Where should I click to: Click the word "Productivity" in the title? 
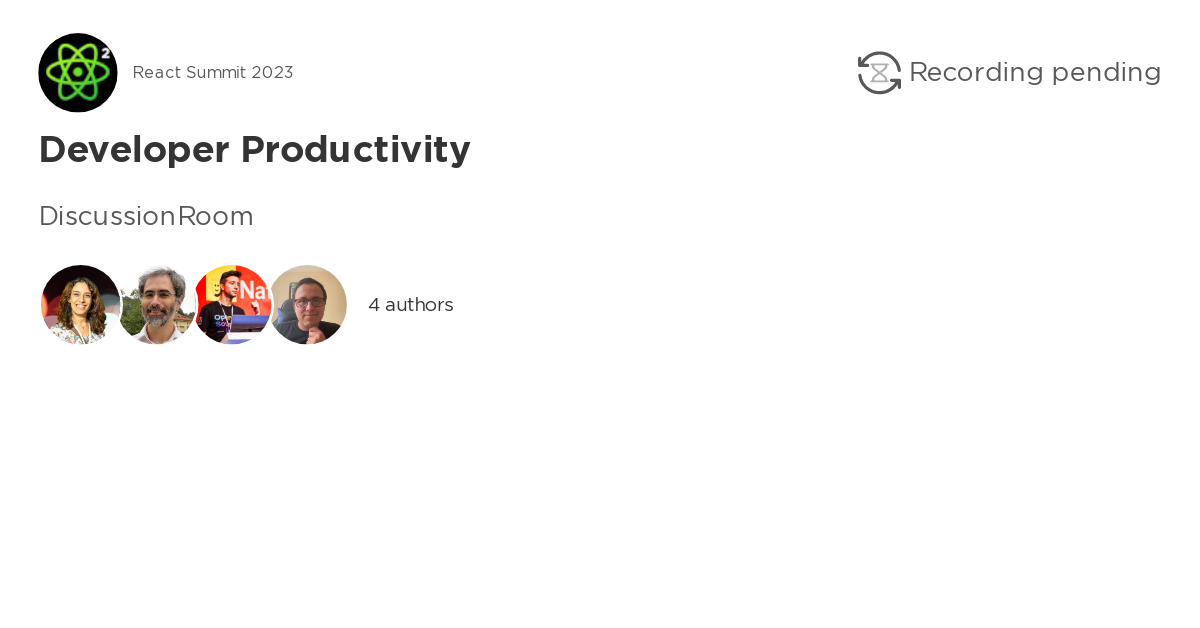click(356, 150)
